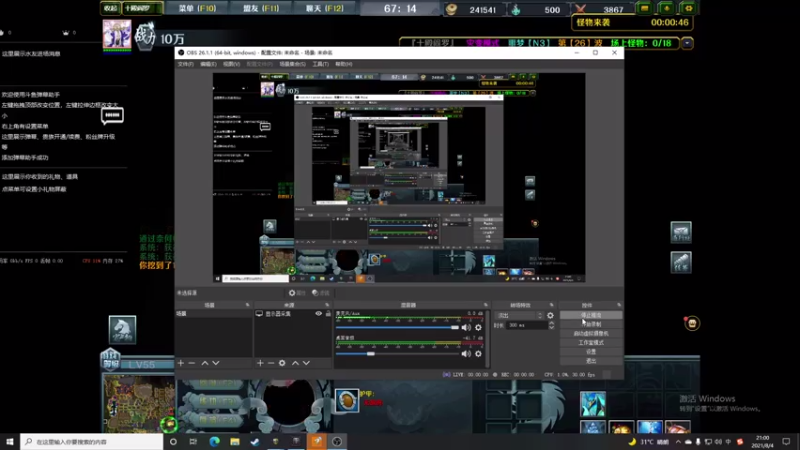The height and width of the screenshot is (450, 800).
Task: Open Task View on the taskbar
Action: (193, 442)
